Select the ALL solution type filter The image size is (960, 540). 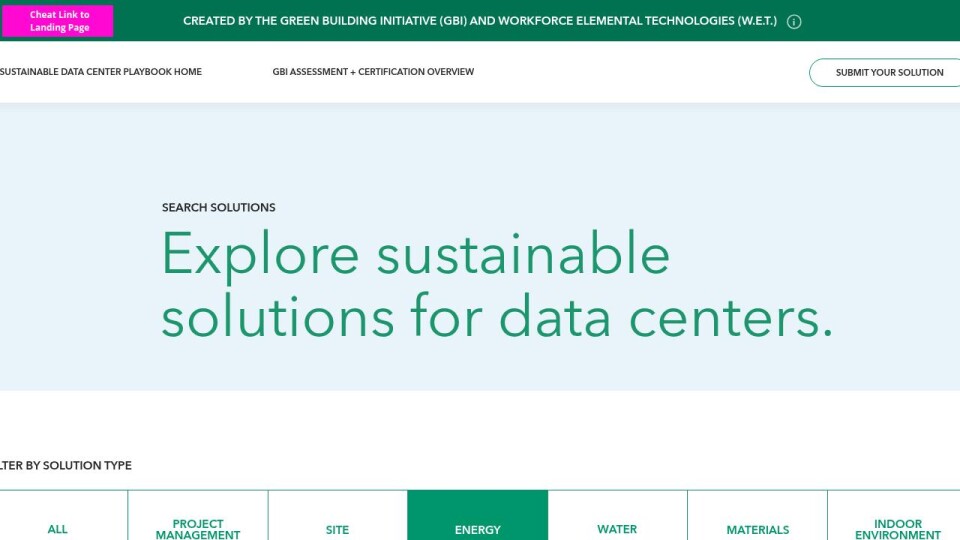click(58, 529)
